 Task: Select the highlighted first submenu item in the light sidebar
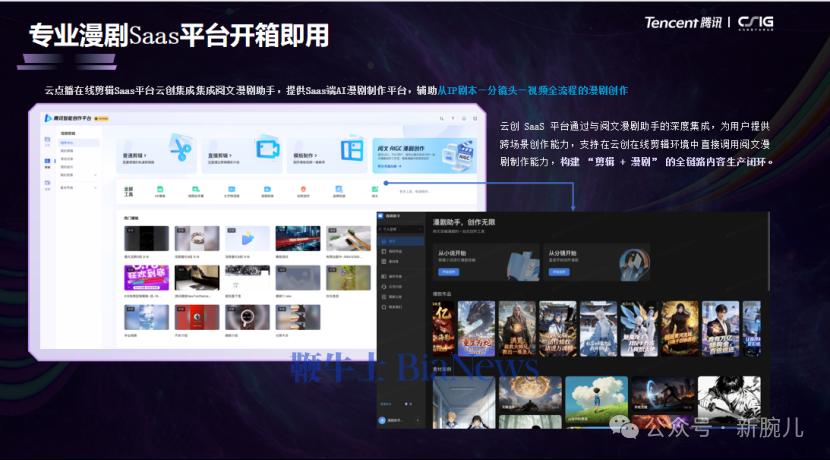pyautogui.click(x=78, y=143)
